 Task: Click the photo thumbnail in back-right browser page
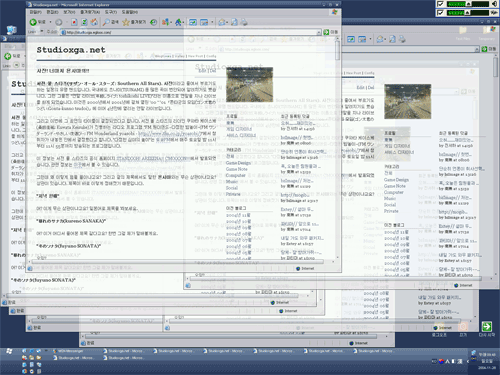[407, 102]
